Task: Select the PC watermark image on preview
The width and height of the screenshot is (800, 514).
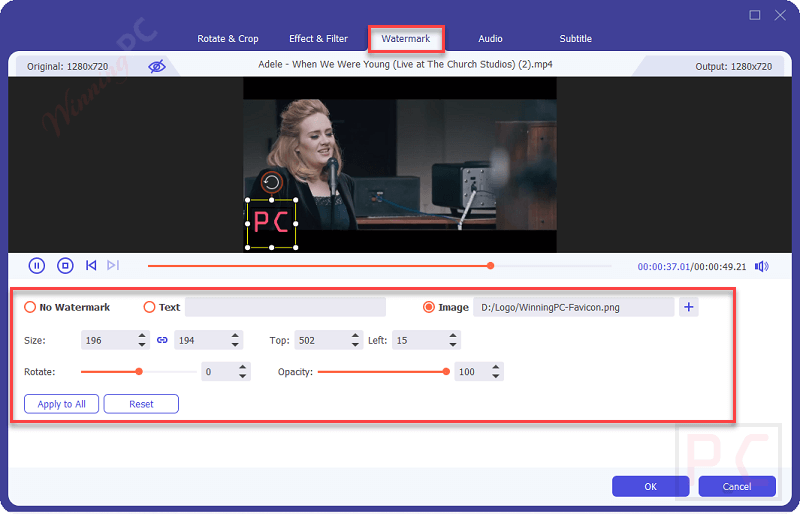Action: (271, 224)
